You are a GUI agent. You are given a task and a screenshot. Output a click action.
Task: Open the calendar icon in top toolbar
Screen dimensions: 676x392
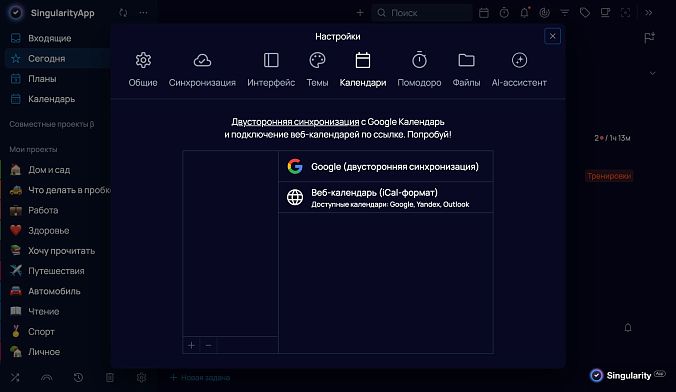click(484, 13)
